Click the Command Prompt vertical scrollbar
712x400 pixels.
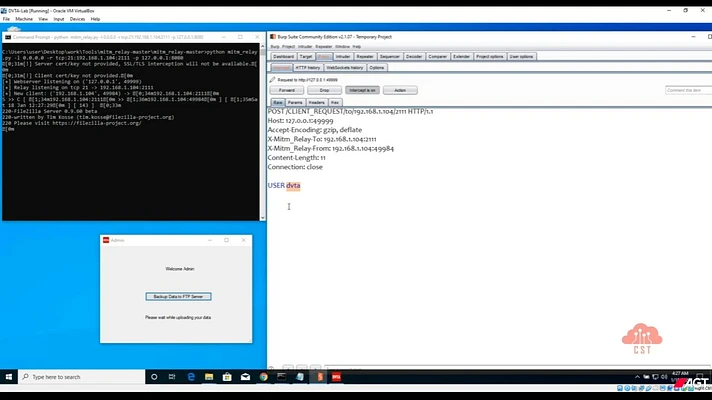(262, 132)
